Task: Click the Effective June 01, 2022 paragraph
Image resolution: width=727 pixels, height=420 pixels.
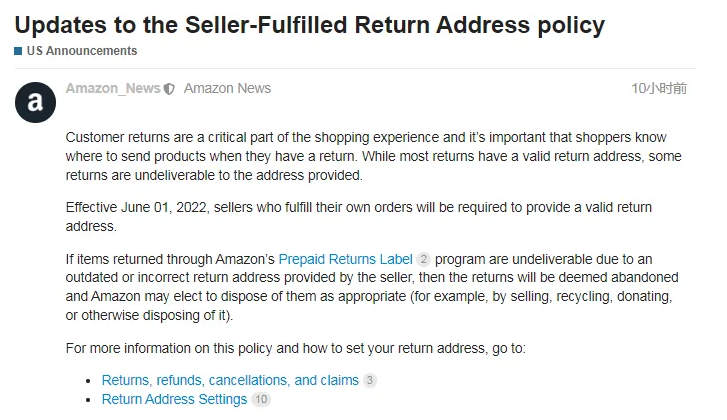Action: point(358,216)
